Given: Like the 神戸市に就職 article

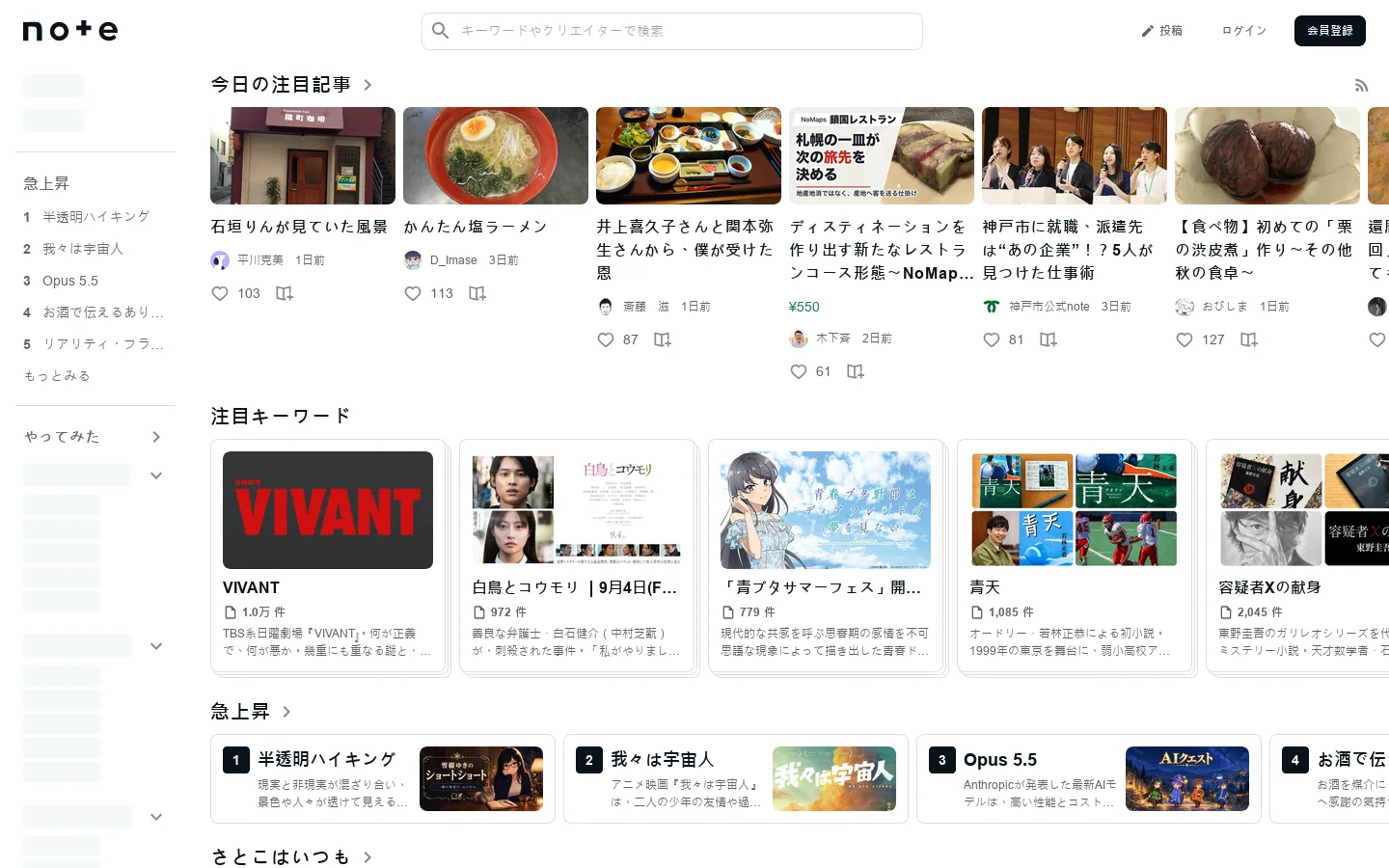Looking at the screenshot, I should coord(992,339).
